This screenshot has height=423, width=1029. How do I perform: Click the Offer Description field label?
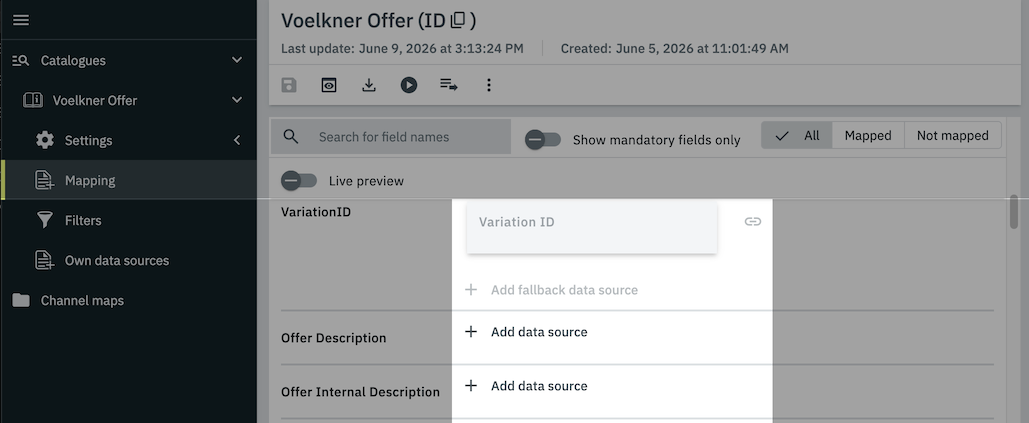(x=333, y=338)
